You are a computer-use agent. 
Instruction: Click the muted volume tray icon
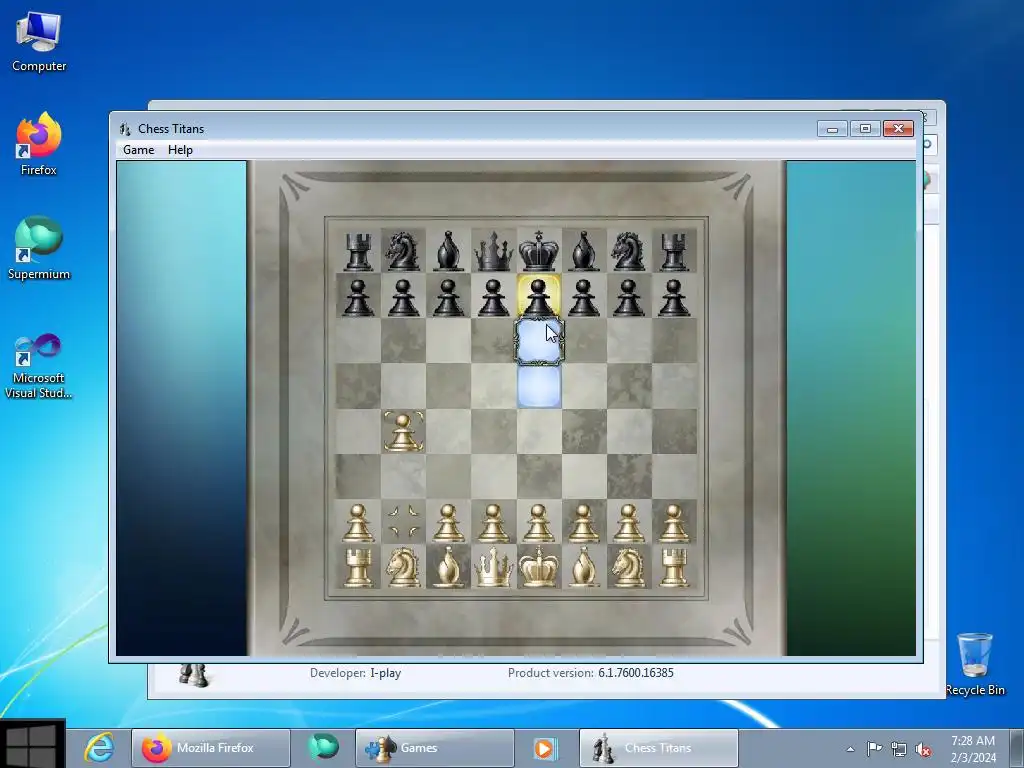pyautogui.click(x=923, y=749)
